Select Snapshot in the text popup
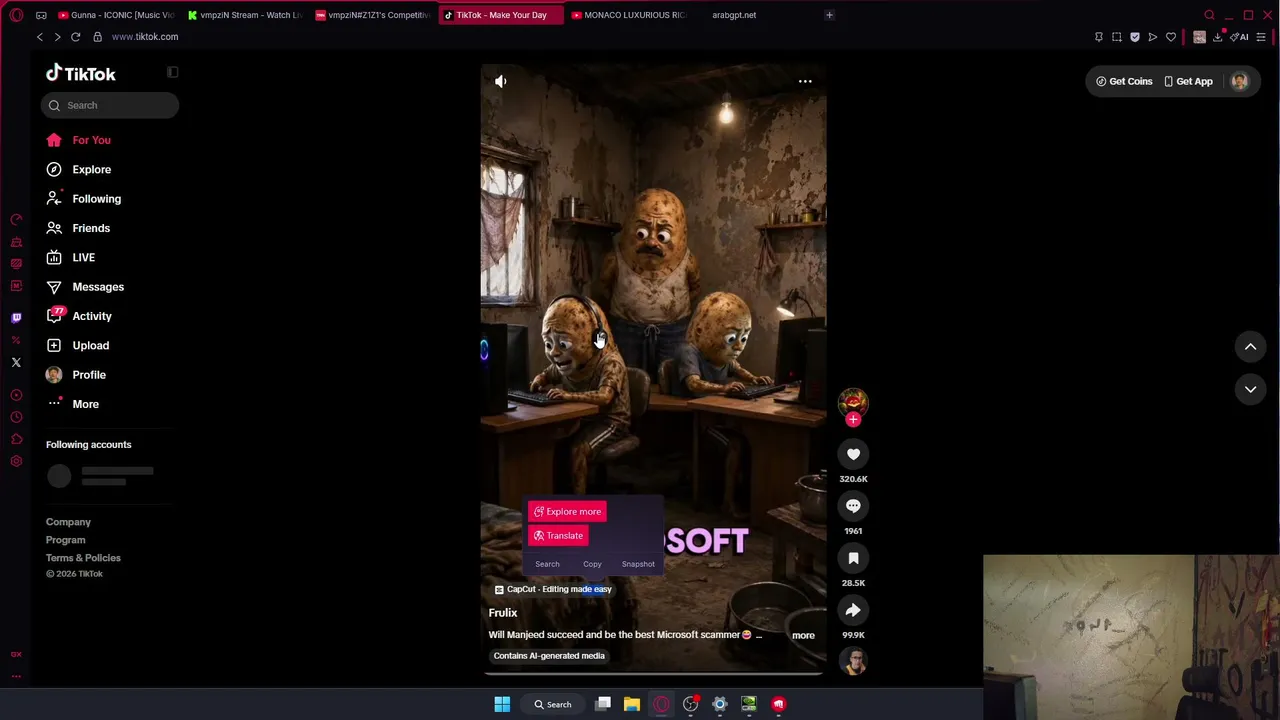1280x720 pixels. 638,564
